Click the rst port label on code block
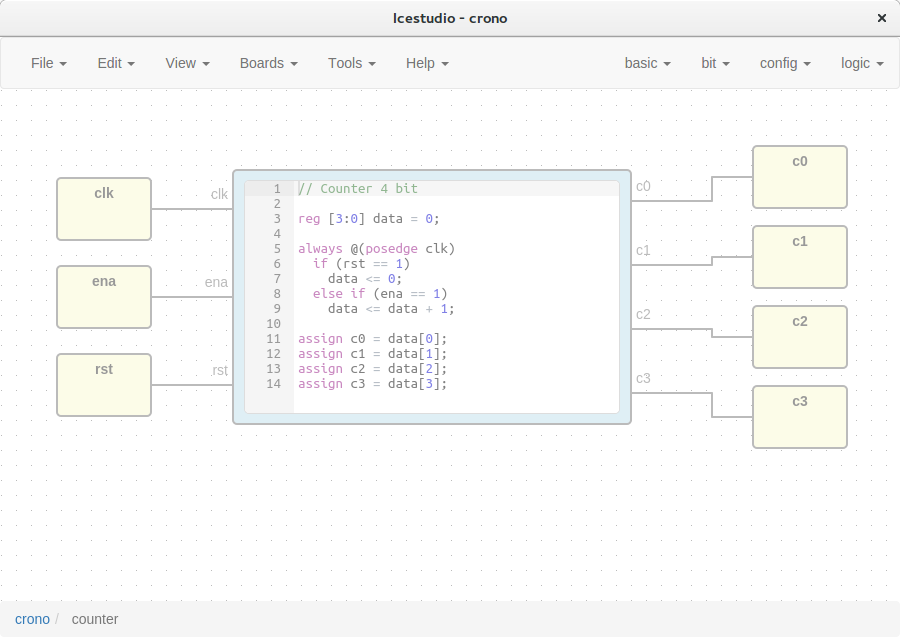The image size is (900, 637). pos(220,371)
